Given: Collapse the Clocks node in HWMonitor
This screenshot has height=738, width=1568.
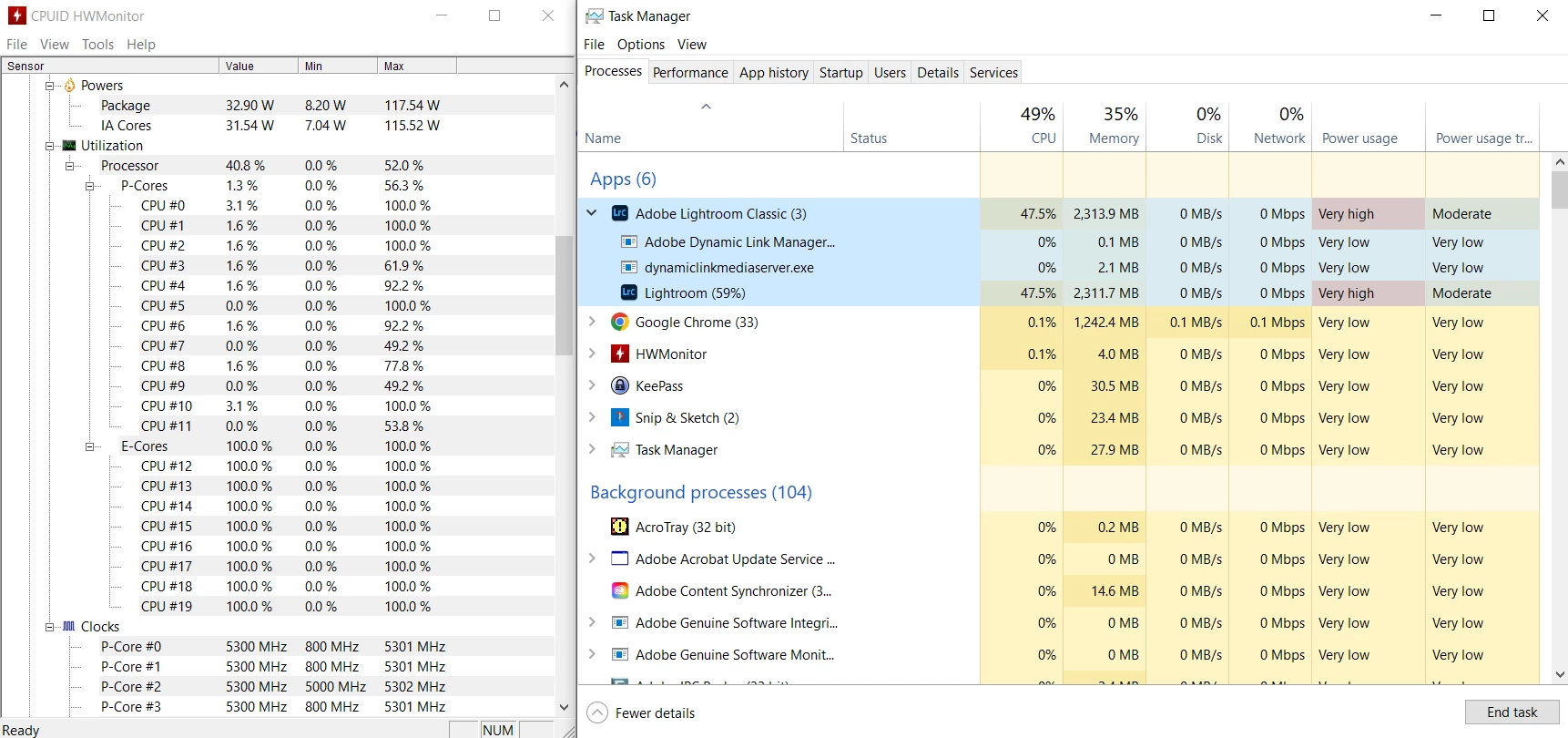Looking at the screenshot, I should click(49, 627).
